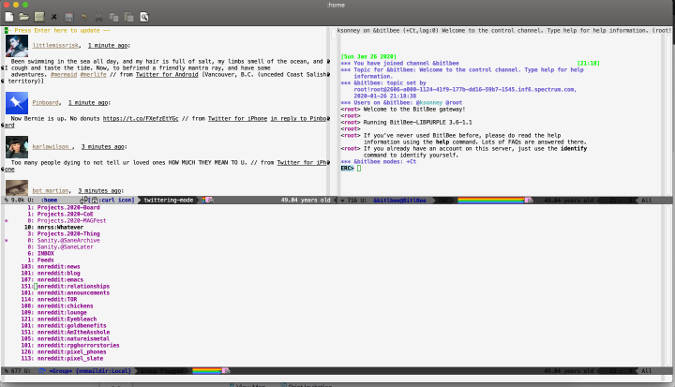
Task: Select the Projects.2020-CoE group
Action: (65, 214)
